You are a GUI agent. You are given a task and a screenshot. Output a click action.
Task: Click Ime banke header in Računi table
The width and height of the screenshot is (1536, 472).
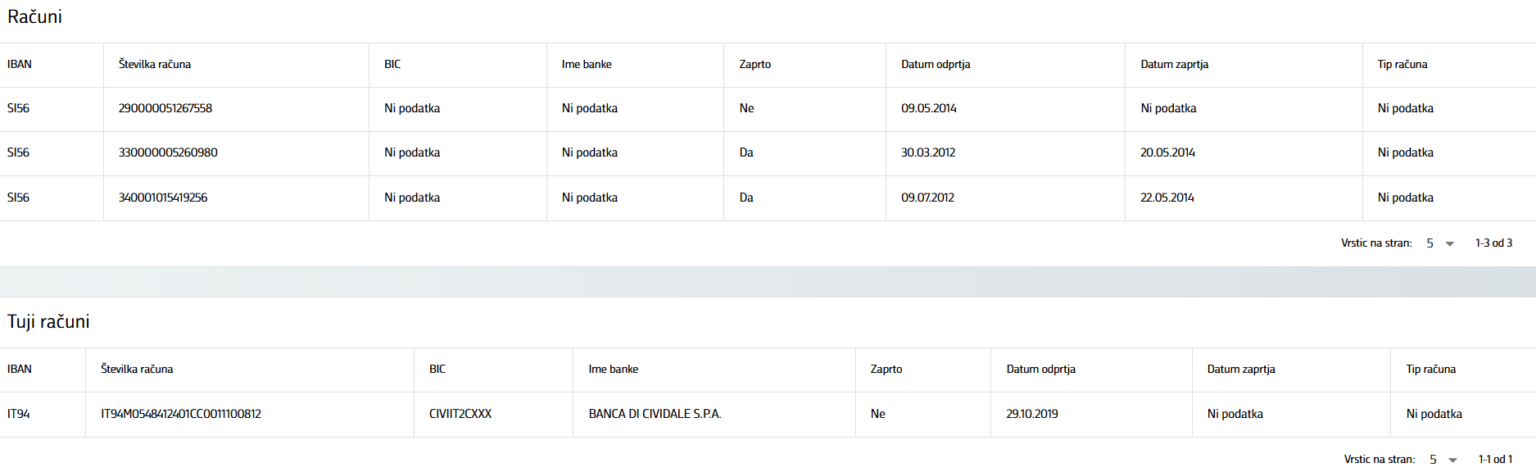click(x=586, y=64)
